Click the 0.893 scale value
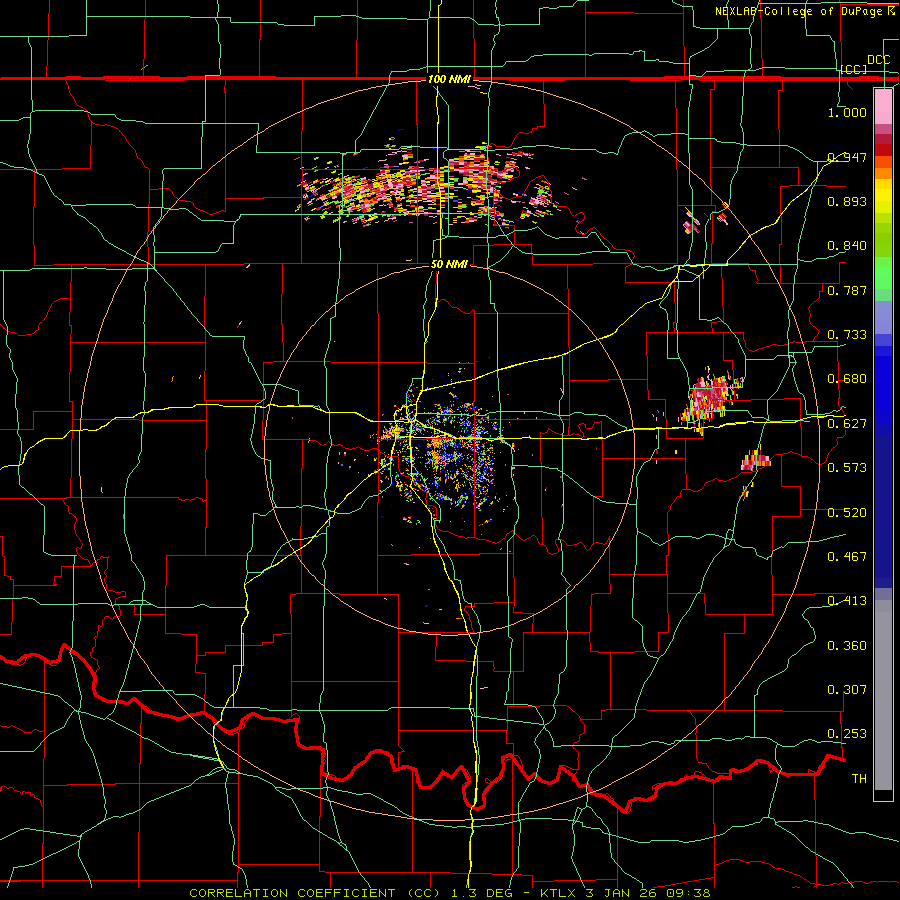900x900 pixels. click(x=847, y=201)
